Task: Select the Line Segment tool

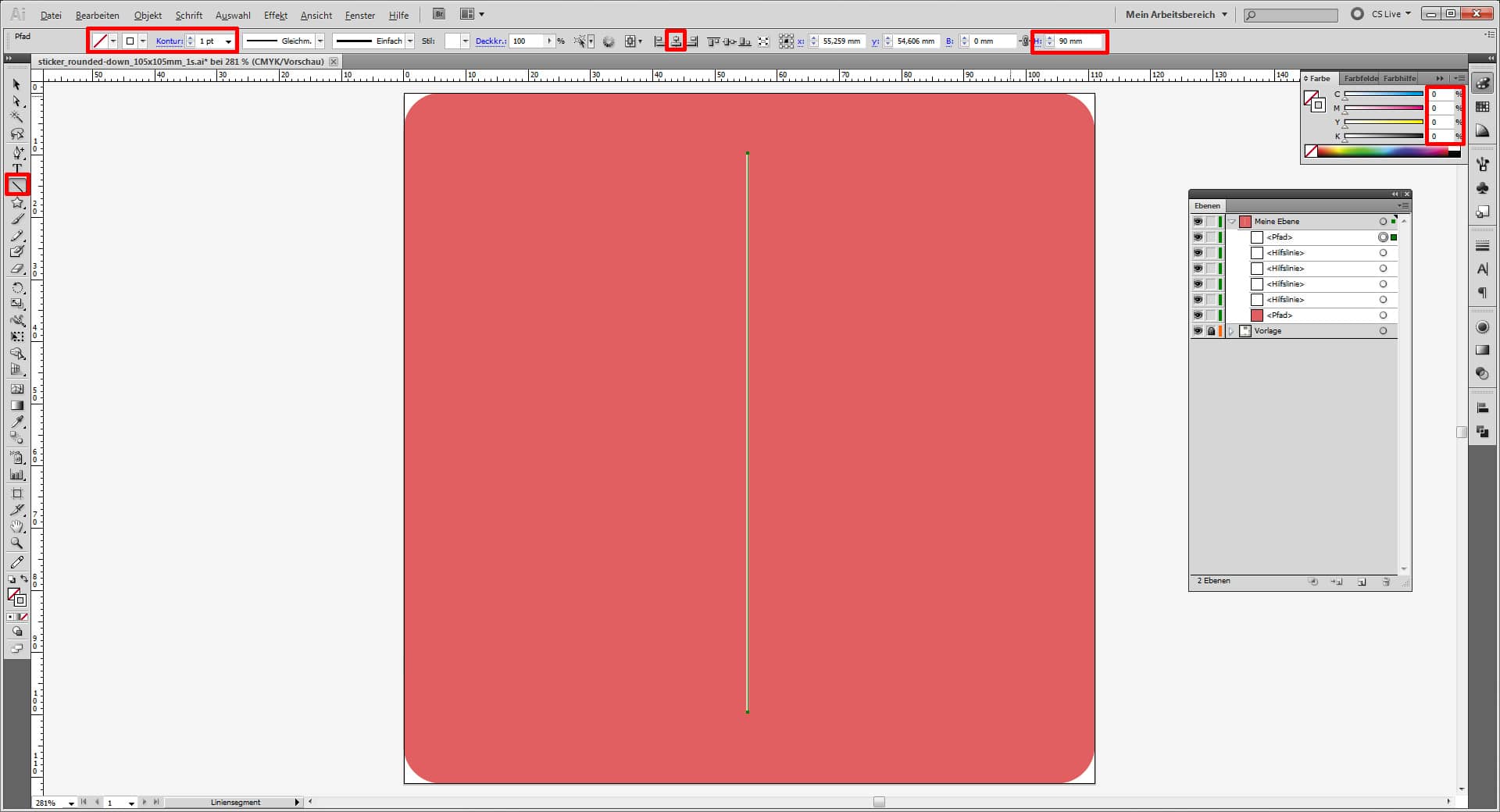Action: click(x=17, y=185)
